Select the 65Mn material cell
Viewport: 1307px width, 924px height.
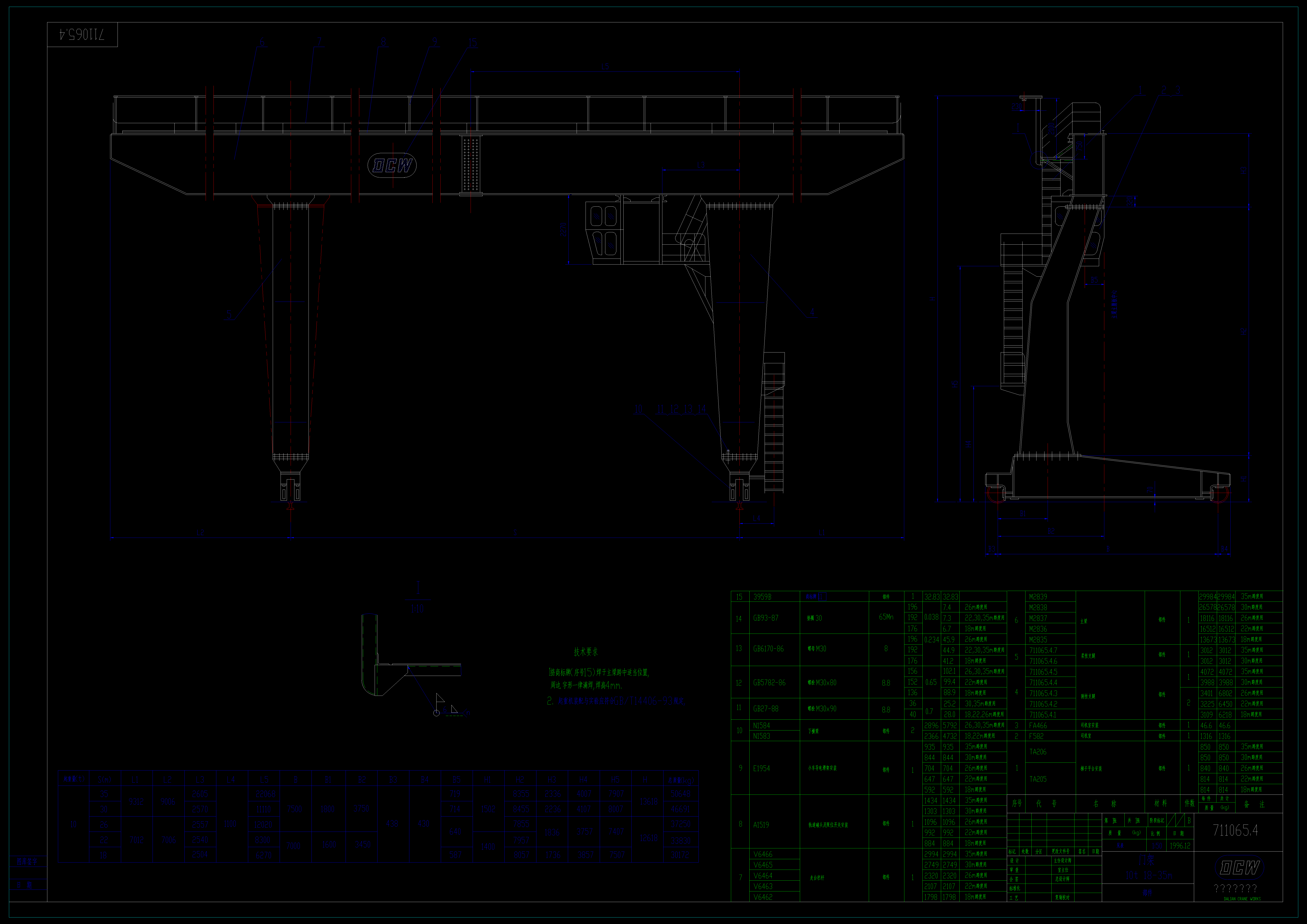tap(886, 617)
